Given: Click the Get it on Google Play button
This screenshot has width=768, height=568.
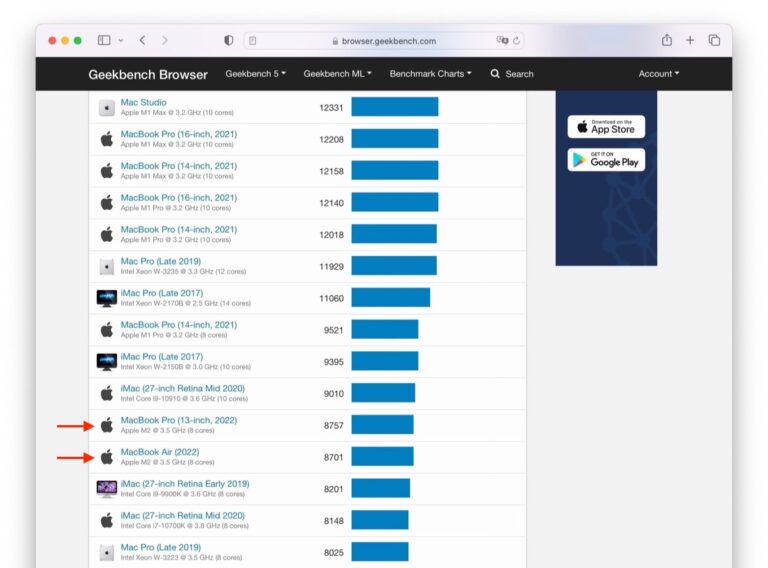Looking at the screenshot, I should tap(606, 160).
